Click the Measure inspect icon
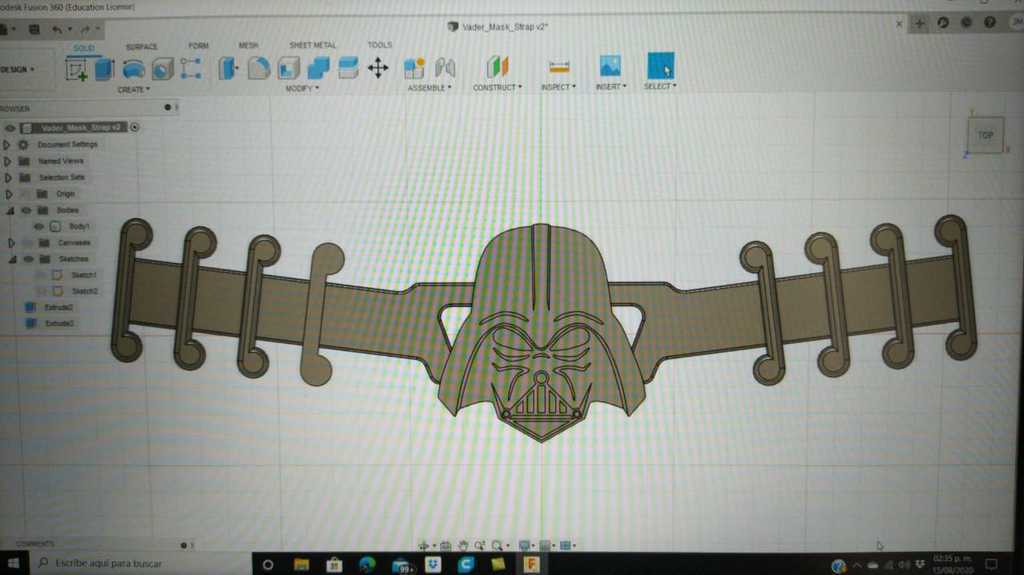 point(559,67)
